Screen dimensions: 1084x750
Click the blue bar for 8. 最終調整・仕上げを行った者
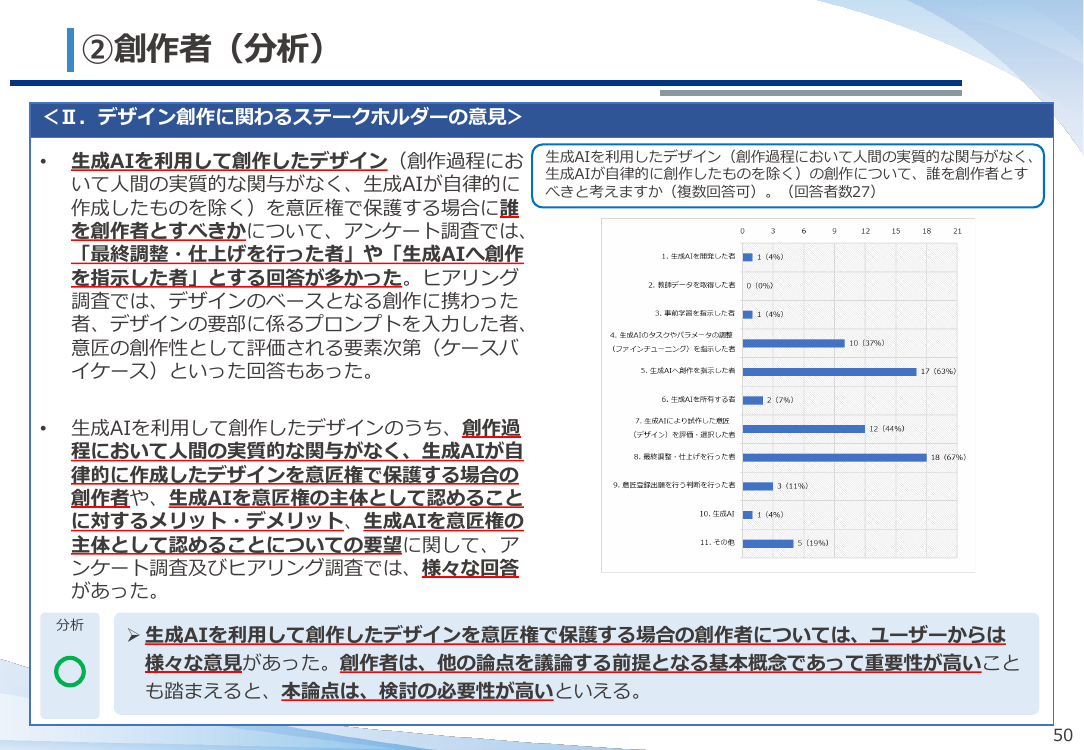(x=834, y=457)
